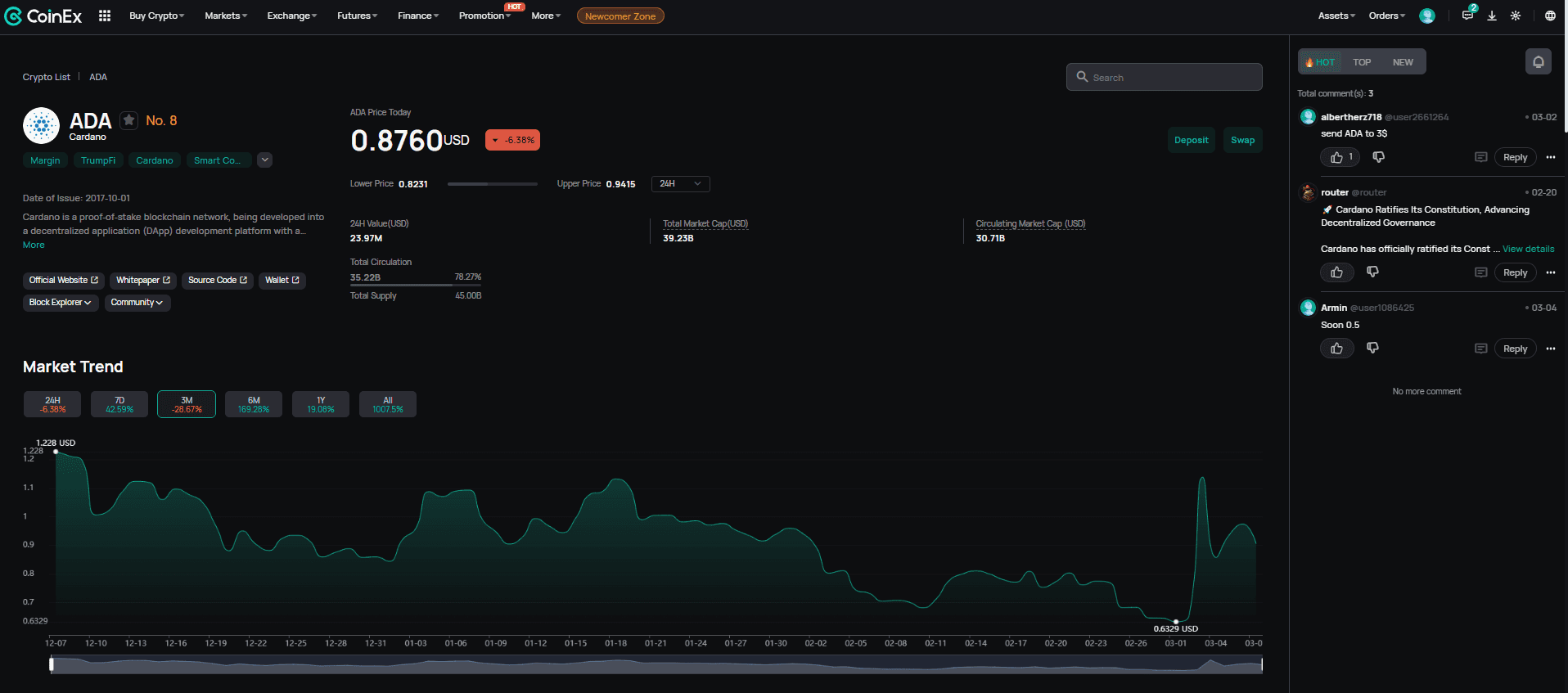1568x693 pixels.
Task: Open more options on Armin's comment
Action: click(x=1551, y=349)
